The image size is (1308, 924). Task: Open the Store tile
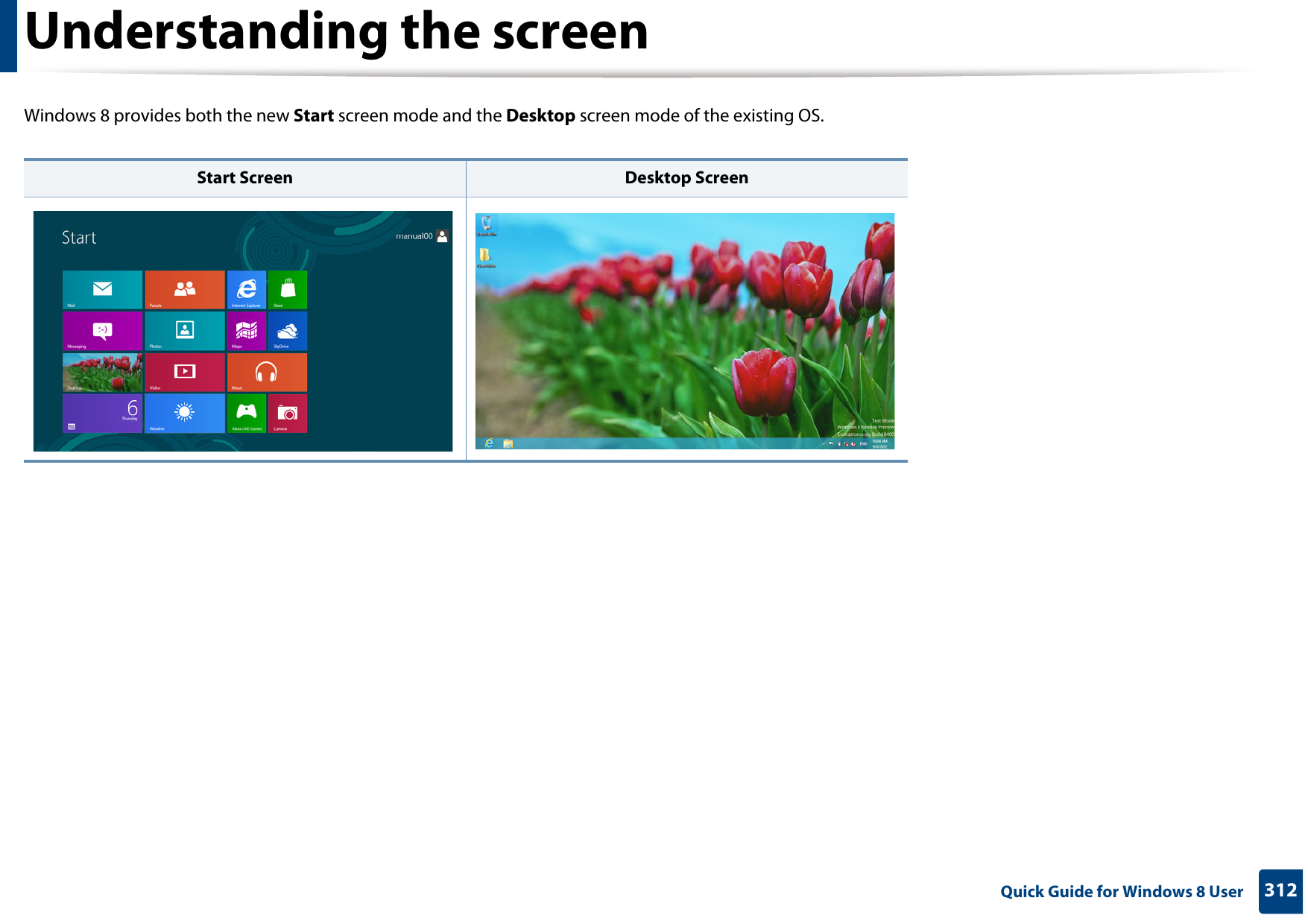click(289, 290)
